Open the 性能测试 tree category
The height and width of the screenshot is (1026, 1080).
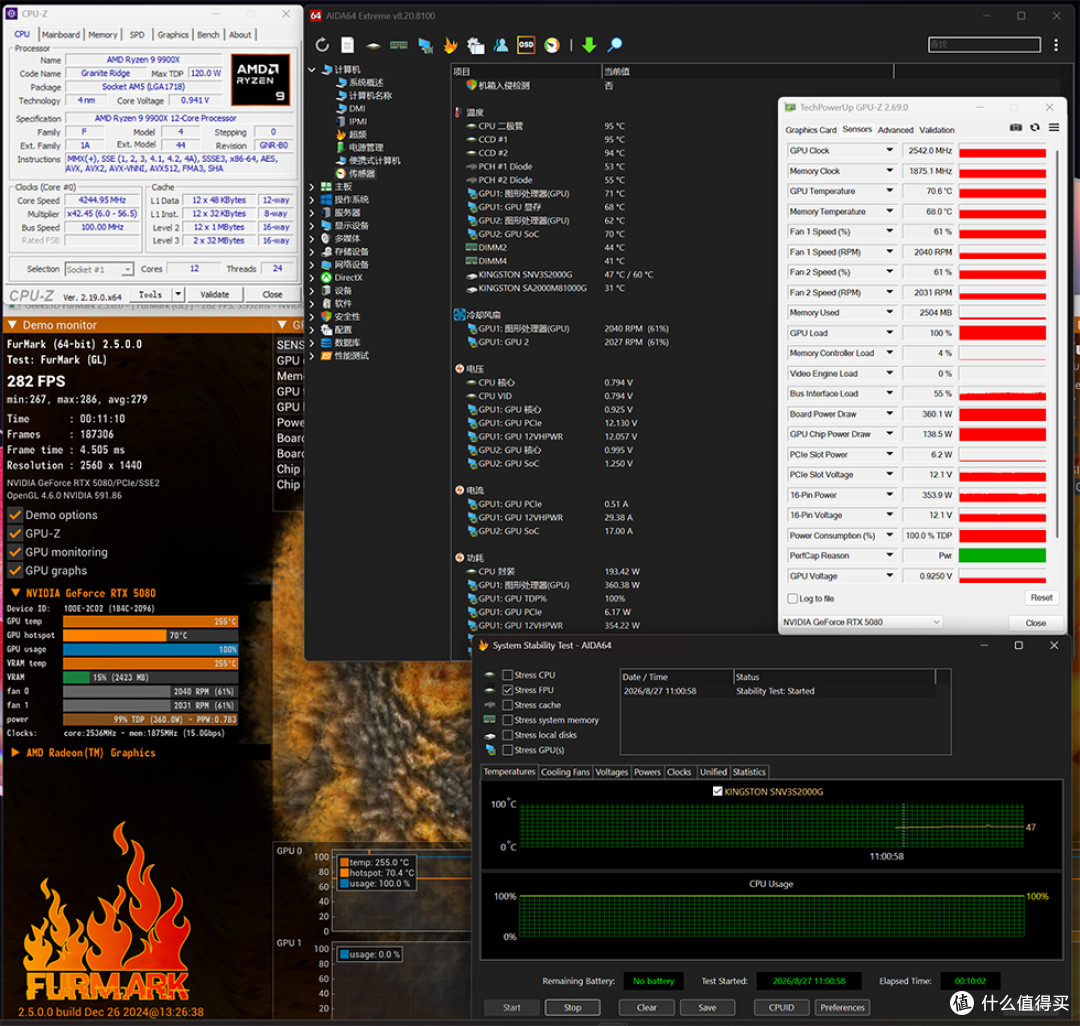pyautogui.click(x=345, y=356)
